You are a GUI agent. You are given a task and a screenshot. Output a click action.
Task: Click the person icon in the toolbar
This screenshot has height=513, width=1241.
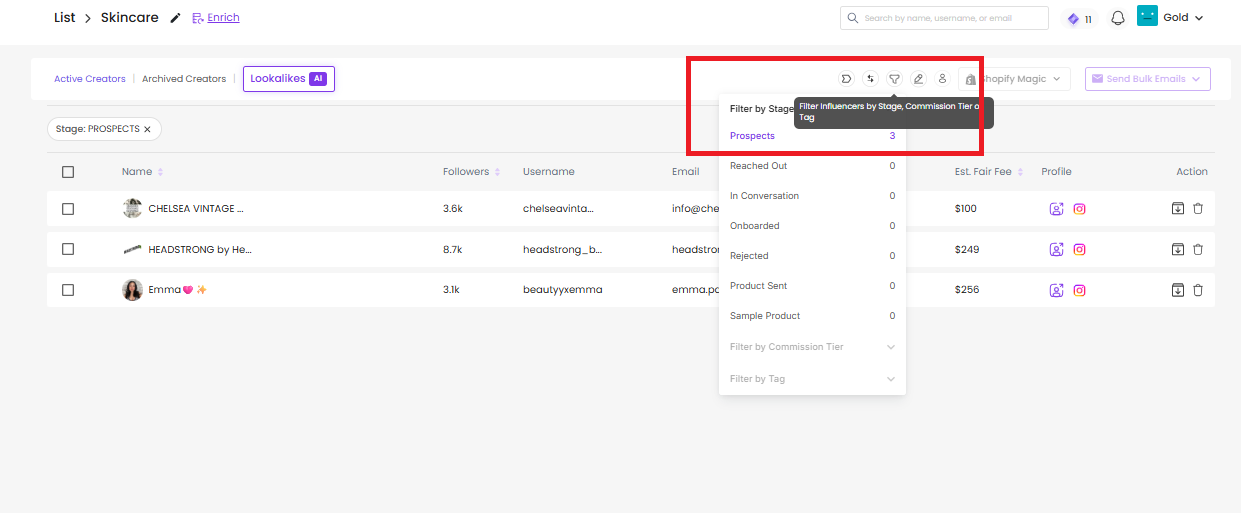[x=942, y=79]
